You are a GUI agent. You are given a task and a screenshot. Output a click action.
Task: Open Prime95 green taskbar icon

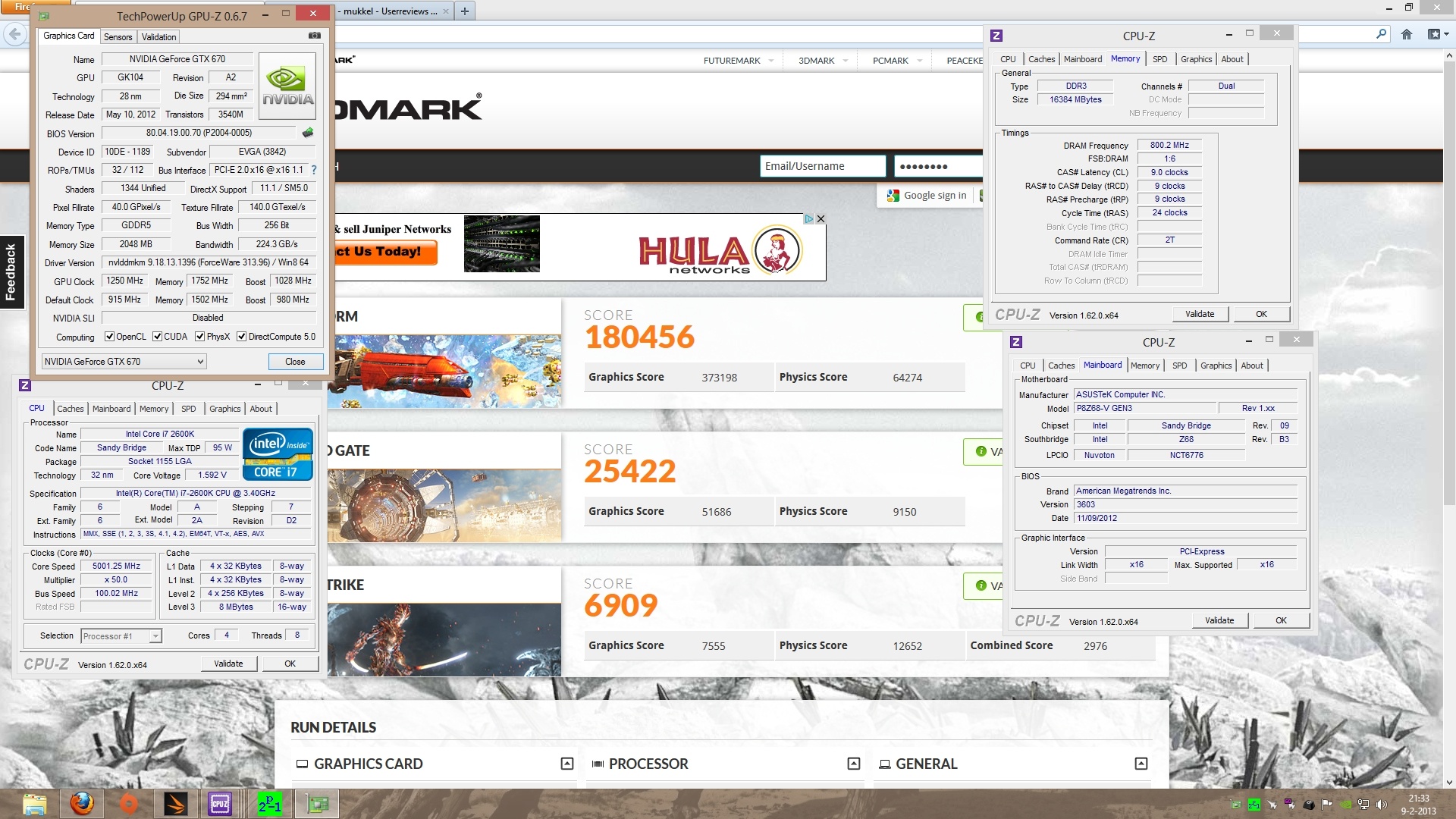(x=269, y=804)
